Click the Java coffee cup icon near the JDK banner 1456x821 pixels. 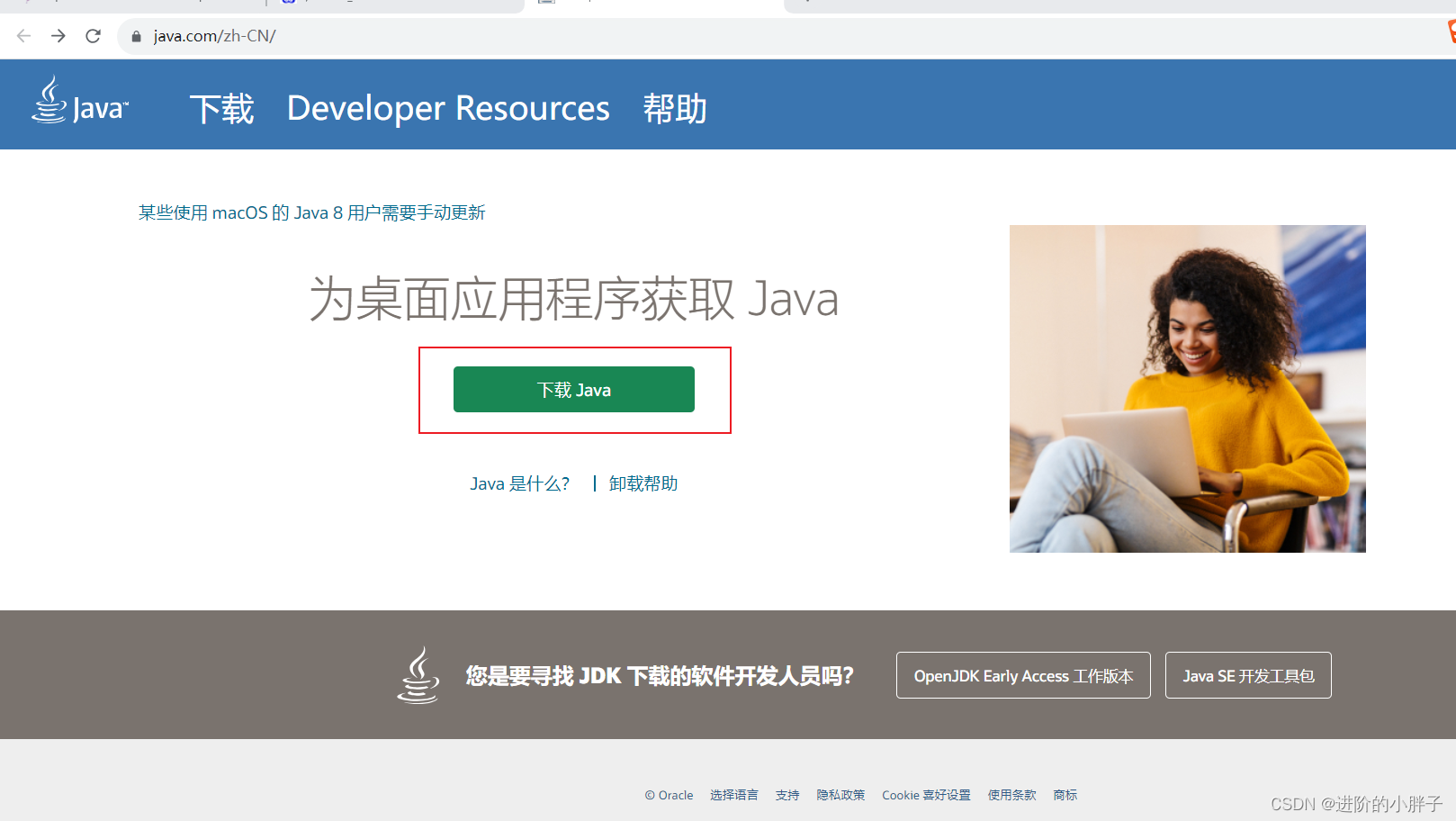click(x=419, y=675)
